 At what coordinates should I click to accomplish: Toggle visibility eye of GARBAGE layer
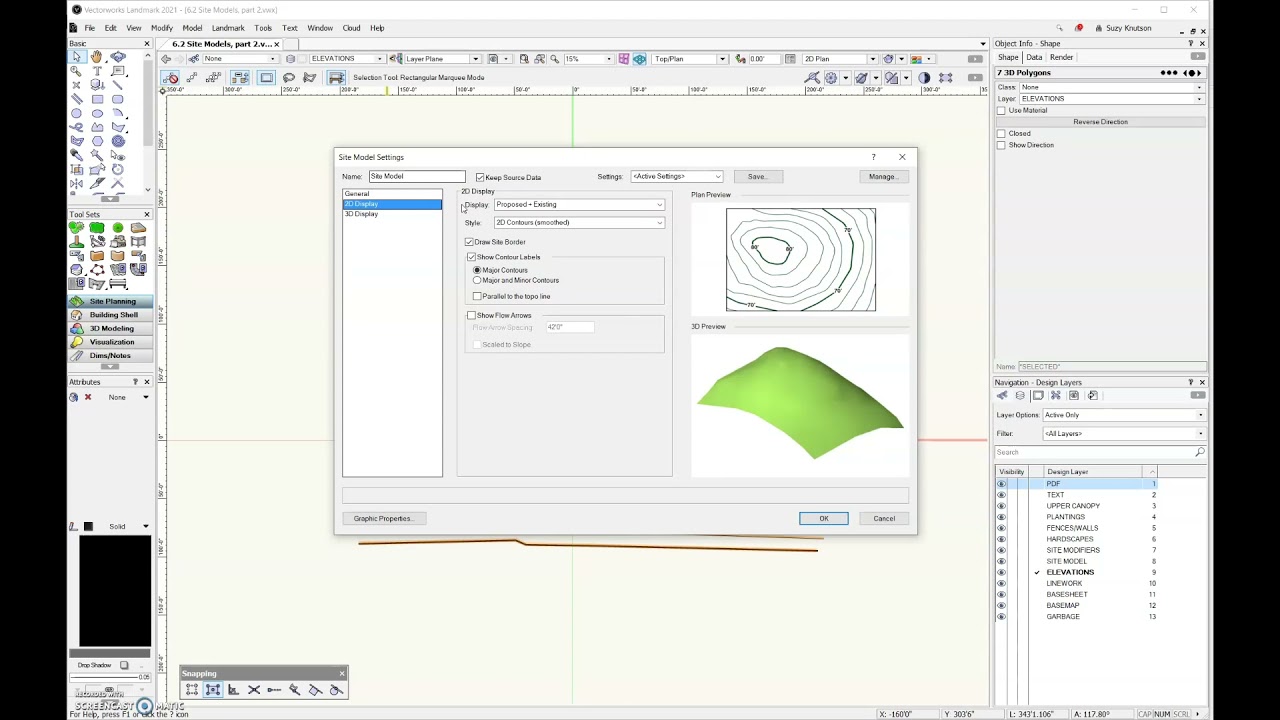[x=1001, y=617]
